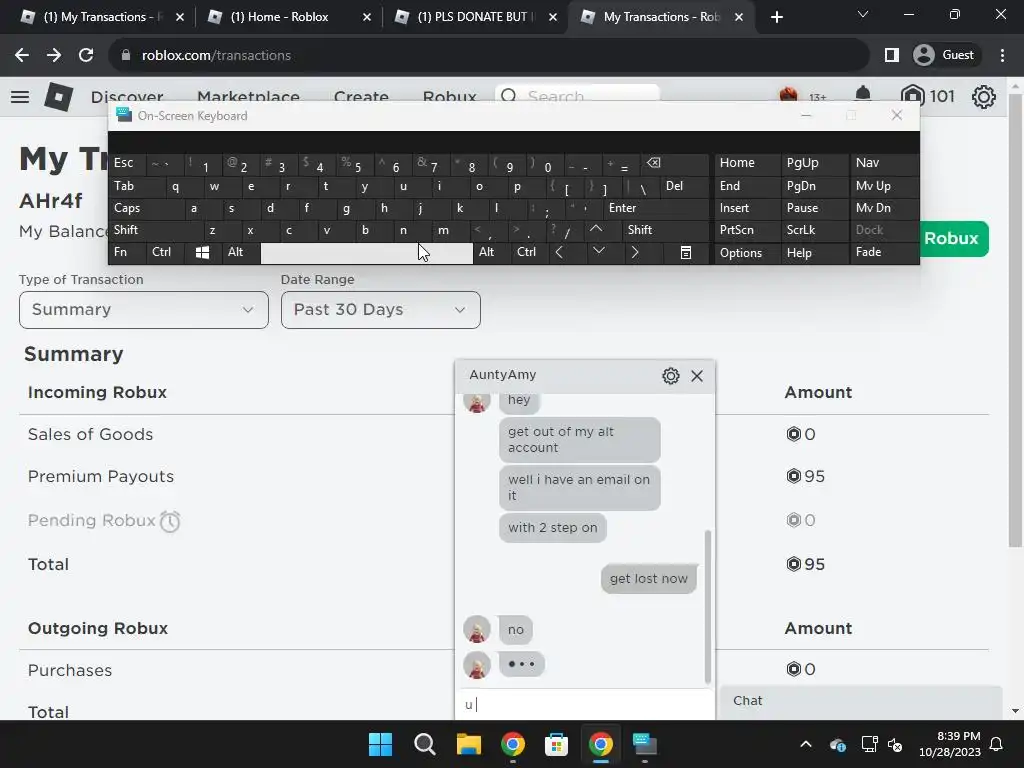The height and width of the screenshot is (768, 1024).
Task: Click the browser address bar URL
Action: pos(216,56)
